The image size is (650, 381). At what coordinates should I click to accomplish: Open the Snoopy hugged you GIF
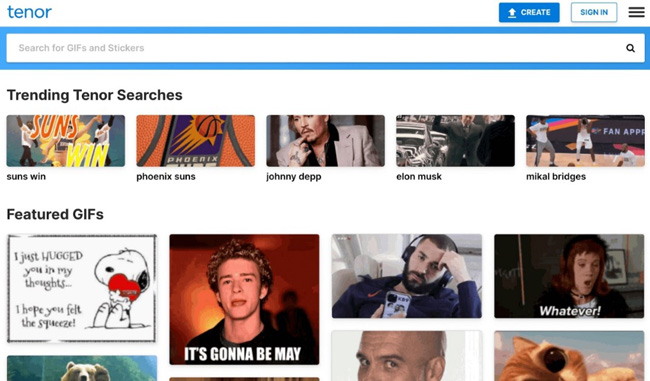pyautogui.click(x=82, y=289)
